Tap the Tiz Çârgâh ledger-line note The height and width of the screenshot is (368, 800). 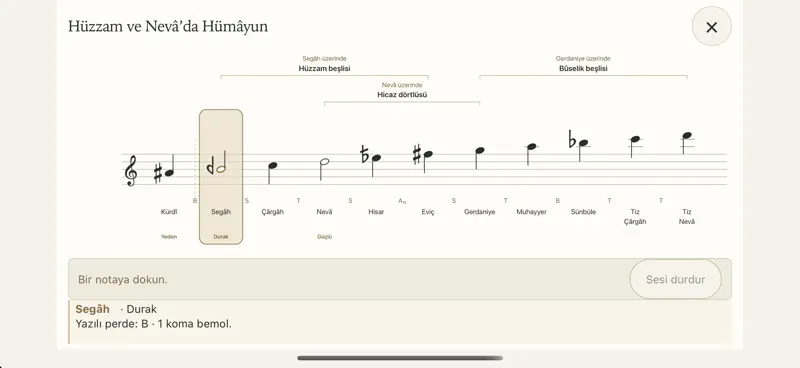pyautogui.click(x=635, y=139)
